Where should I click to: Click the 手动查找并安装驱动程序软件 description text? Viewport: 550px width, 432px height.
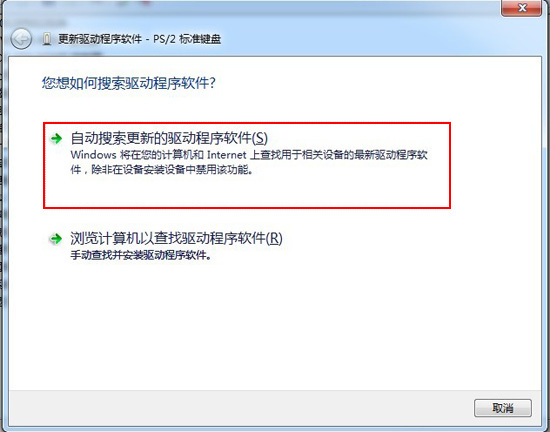(x=141, y=255)
